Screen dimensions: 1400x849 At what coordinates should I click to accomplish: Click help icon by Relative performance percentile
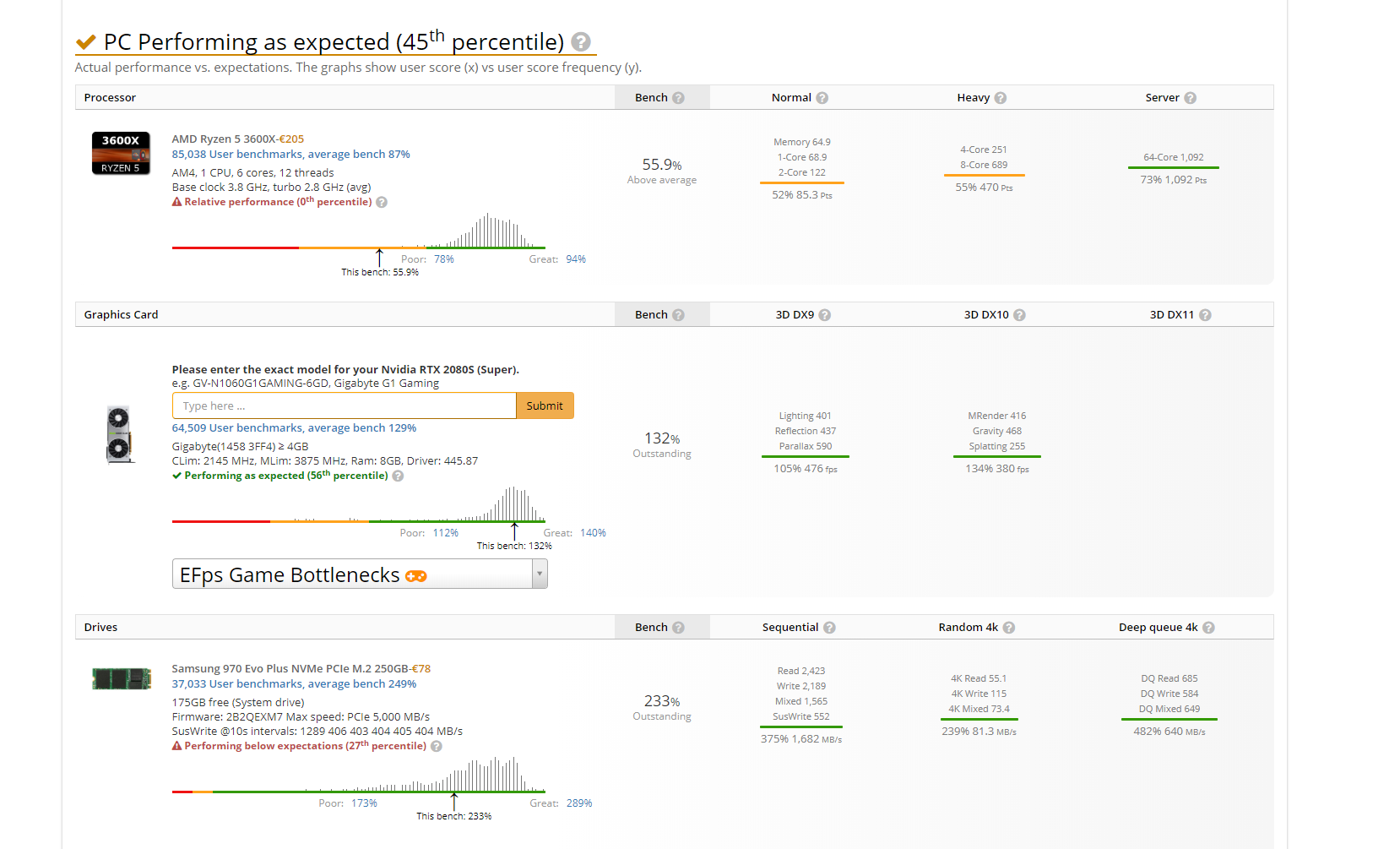click(382, 203)
